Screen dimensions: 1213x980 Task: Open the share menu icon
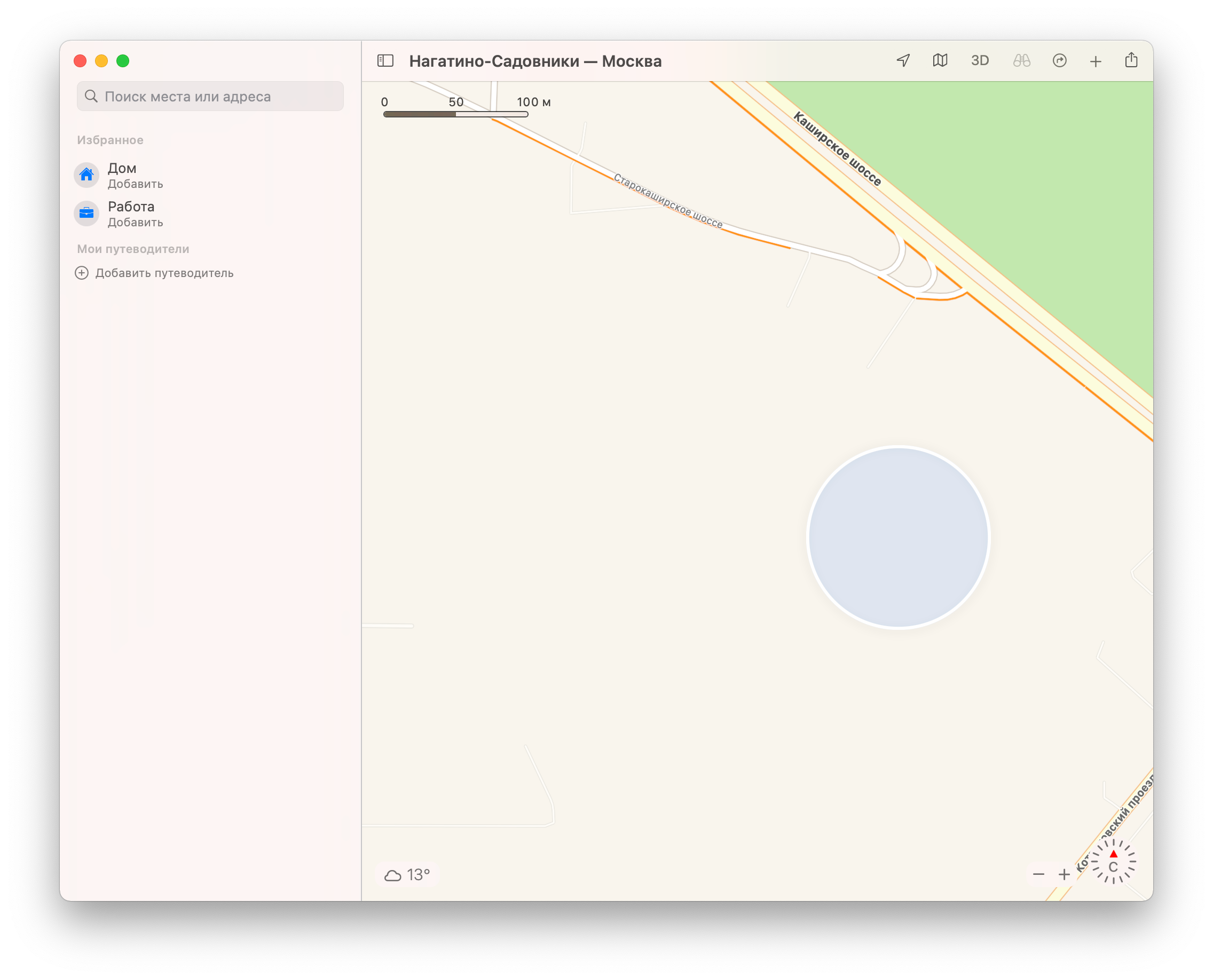click(x=1131, y=60)
